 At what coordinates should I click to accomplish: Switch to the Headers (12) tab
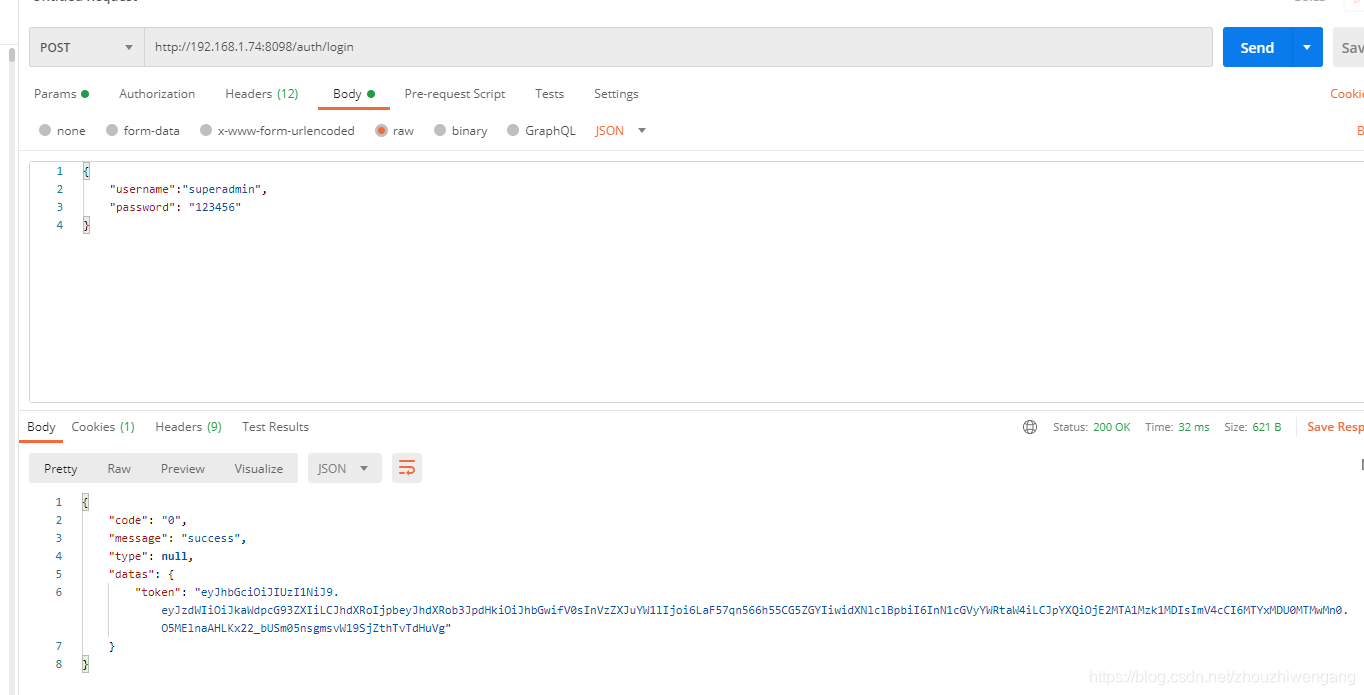(x=261, y=93)
